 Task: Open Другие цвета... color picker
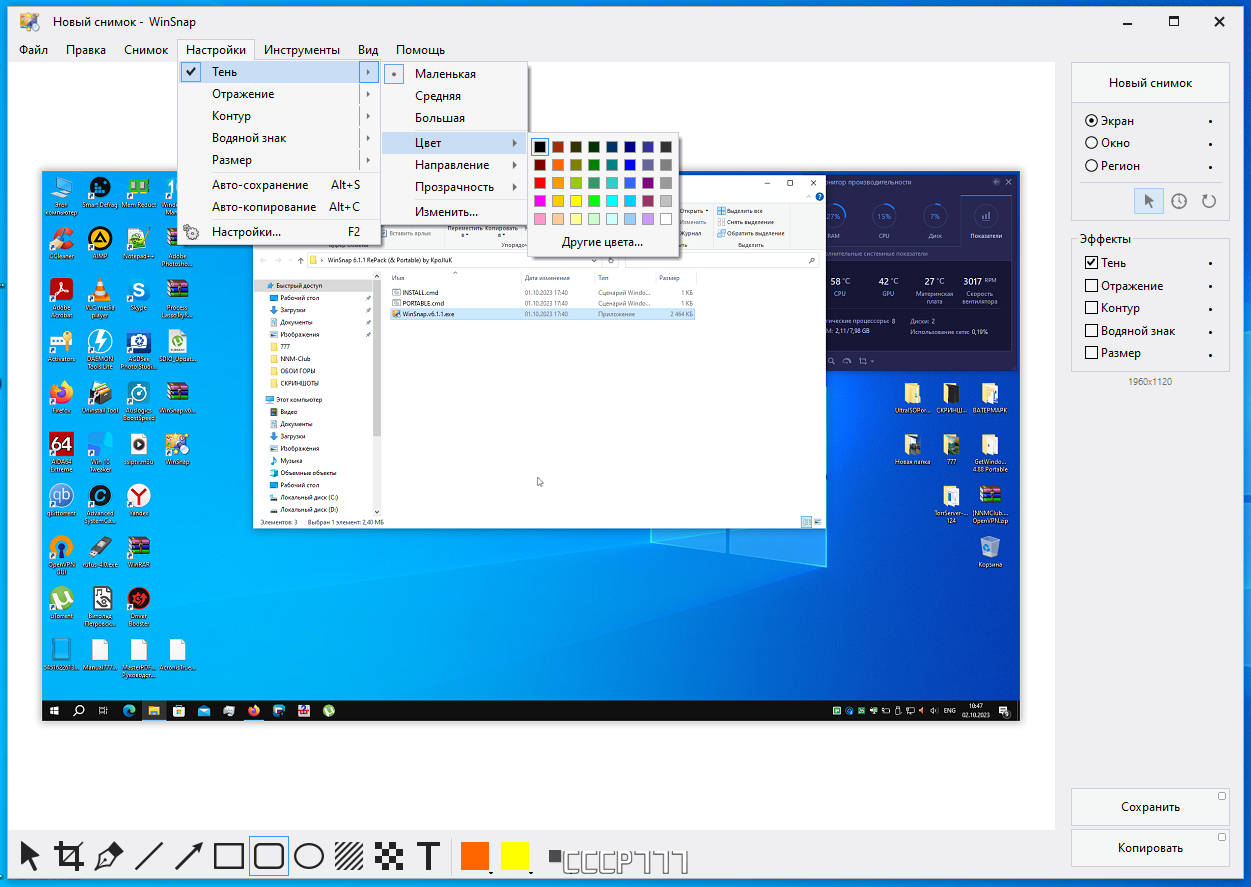(x=602, y=242)
